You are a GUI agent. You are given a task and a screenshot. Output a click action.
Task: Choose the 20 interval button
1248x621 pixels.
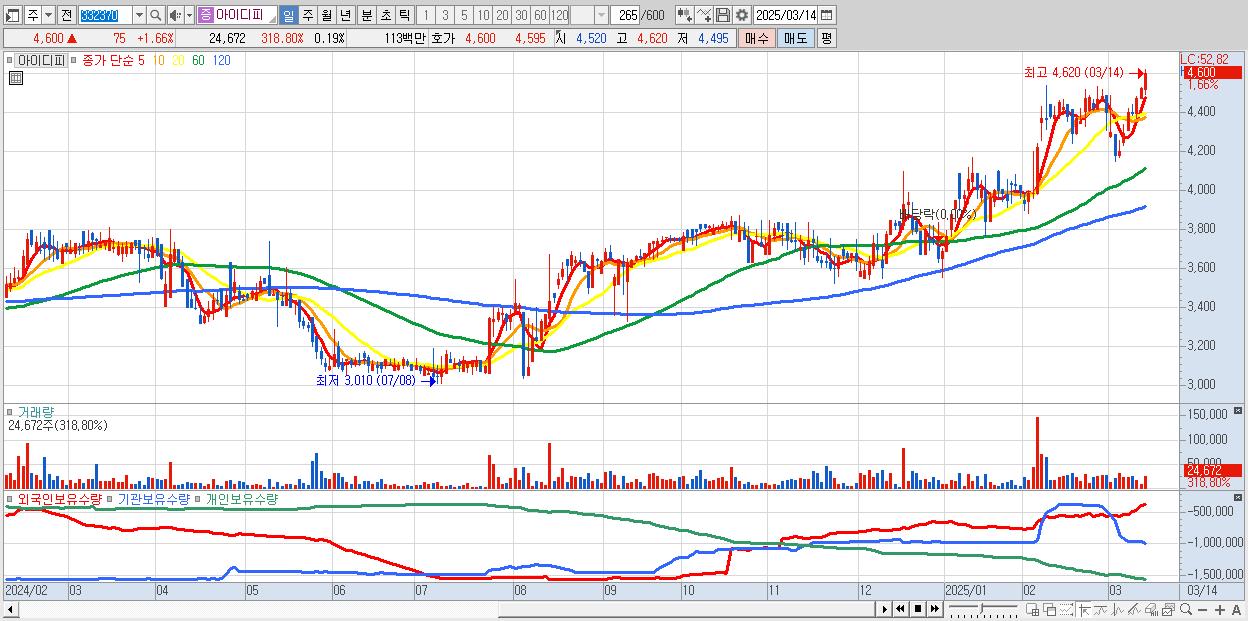point(502,15)
